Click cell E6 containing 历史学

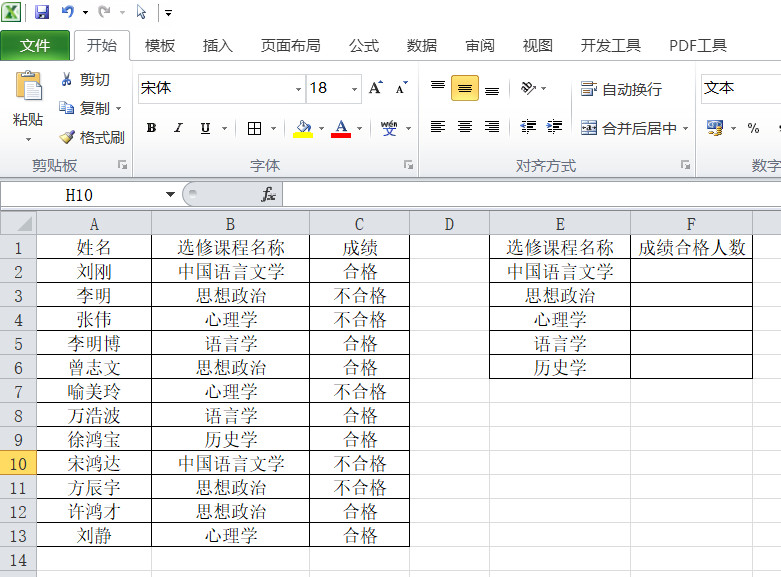point(560,367)
